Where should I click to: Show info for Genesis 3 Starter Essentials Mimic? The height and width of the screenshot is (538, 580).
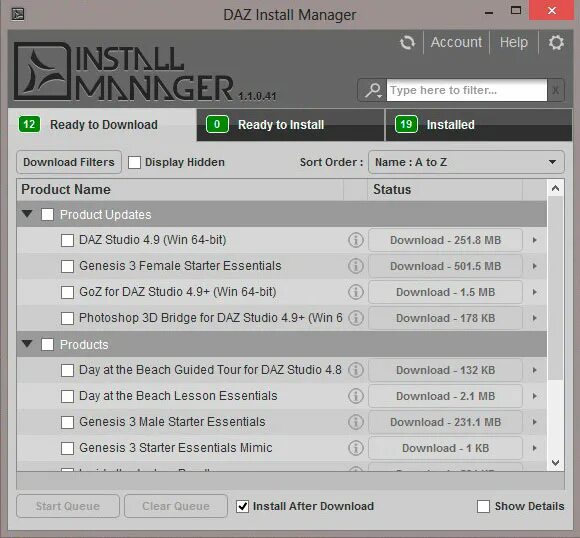[355, 448]
